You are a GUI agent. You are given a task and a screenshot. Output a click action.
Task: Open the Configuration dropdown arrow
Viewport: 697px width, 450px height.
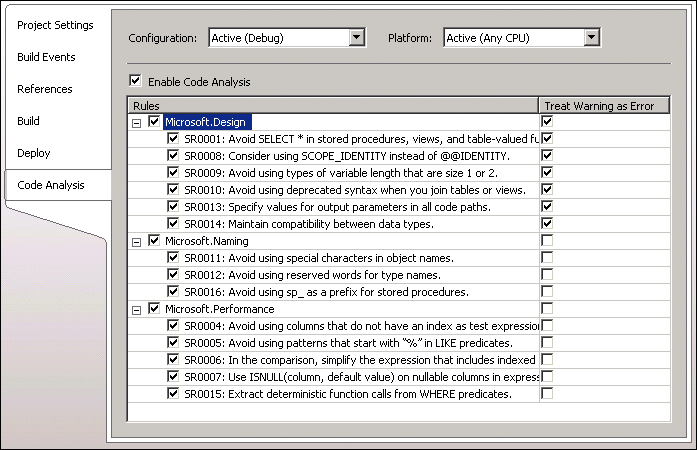click(x=357, y=38)
